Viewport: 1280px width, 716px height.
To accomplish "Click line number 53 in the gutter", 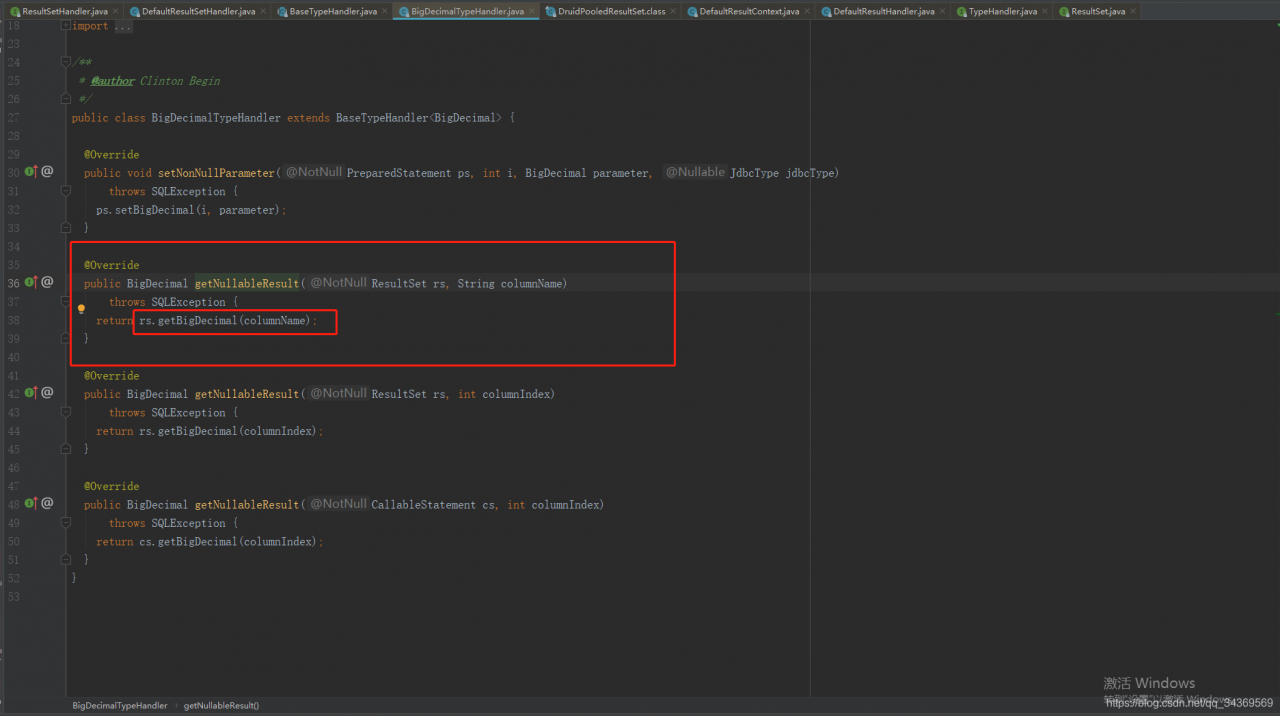I will tap(13, 597).
